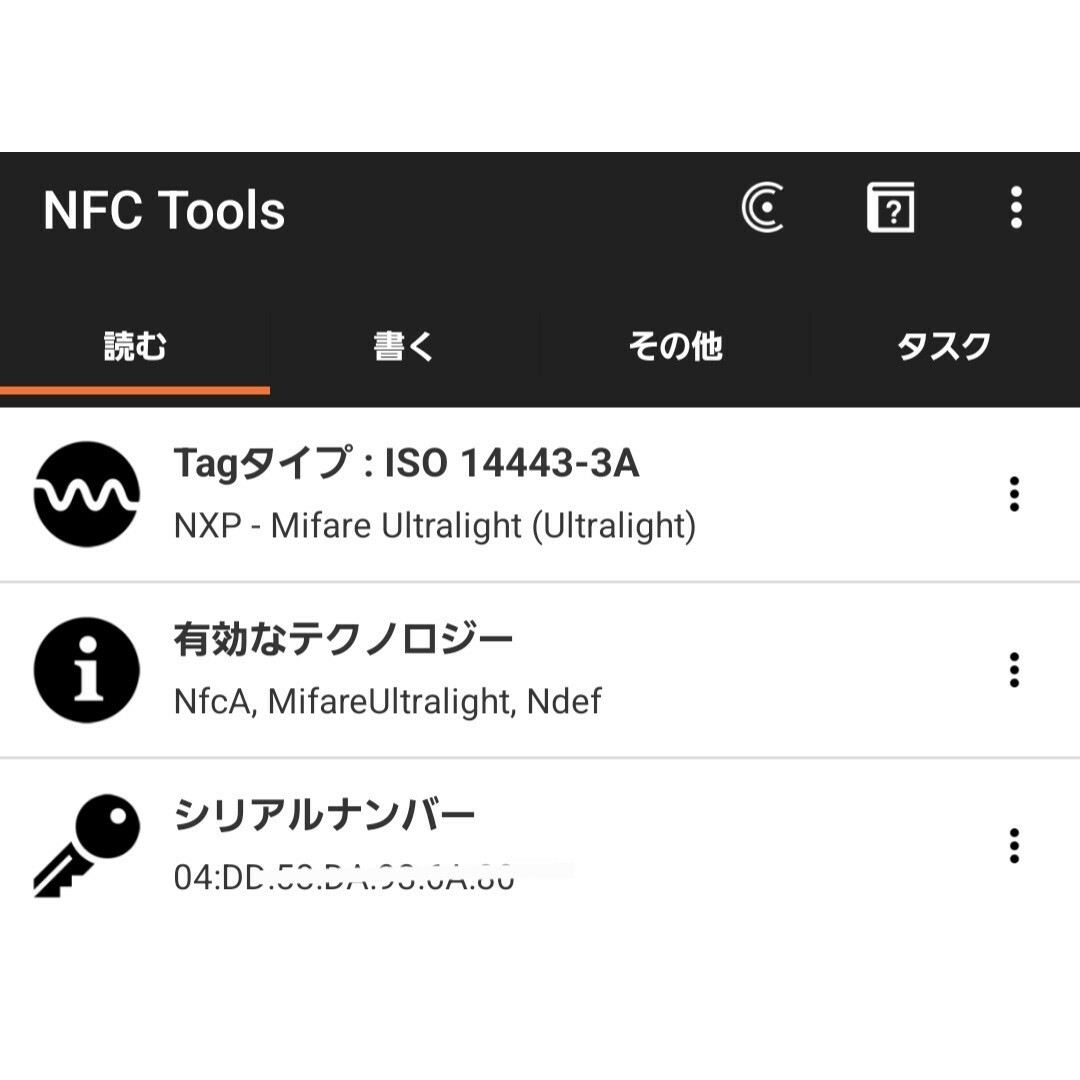
Task: Tap the info icon beside 有効なテクノロジー
Action: (x=87, y=669)
